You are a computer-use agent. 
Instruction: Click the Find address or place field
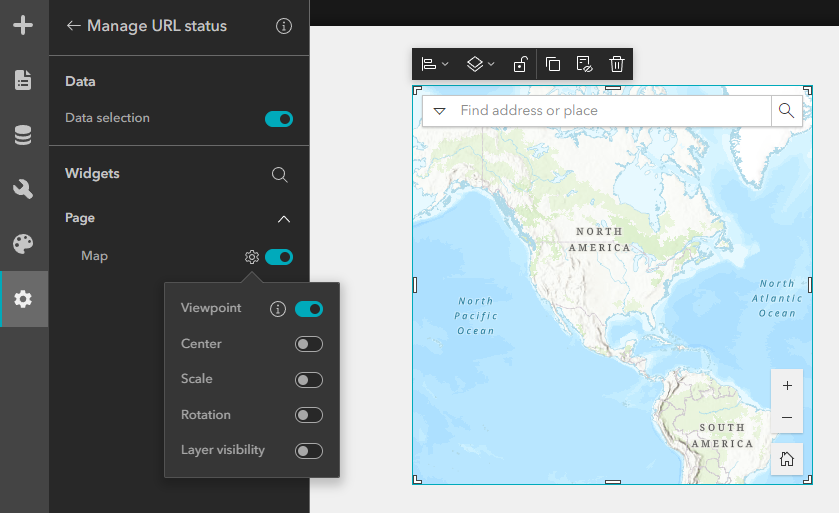610,111
